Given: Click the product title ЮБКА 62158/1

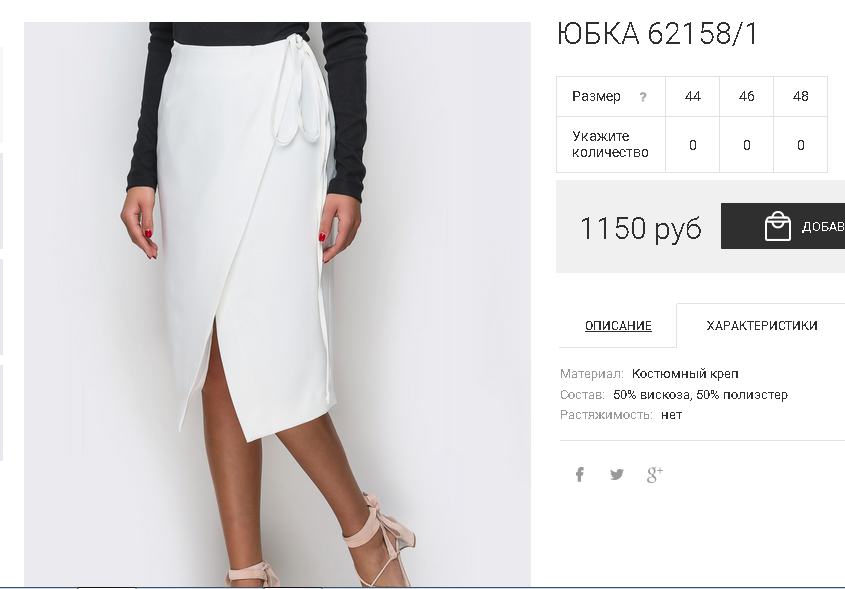Looking at the screenshot, I should (x=656, y=33).
